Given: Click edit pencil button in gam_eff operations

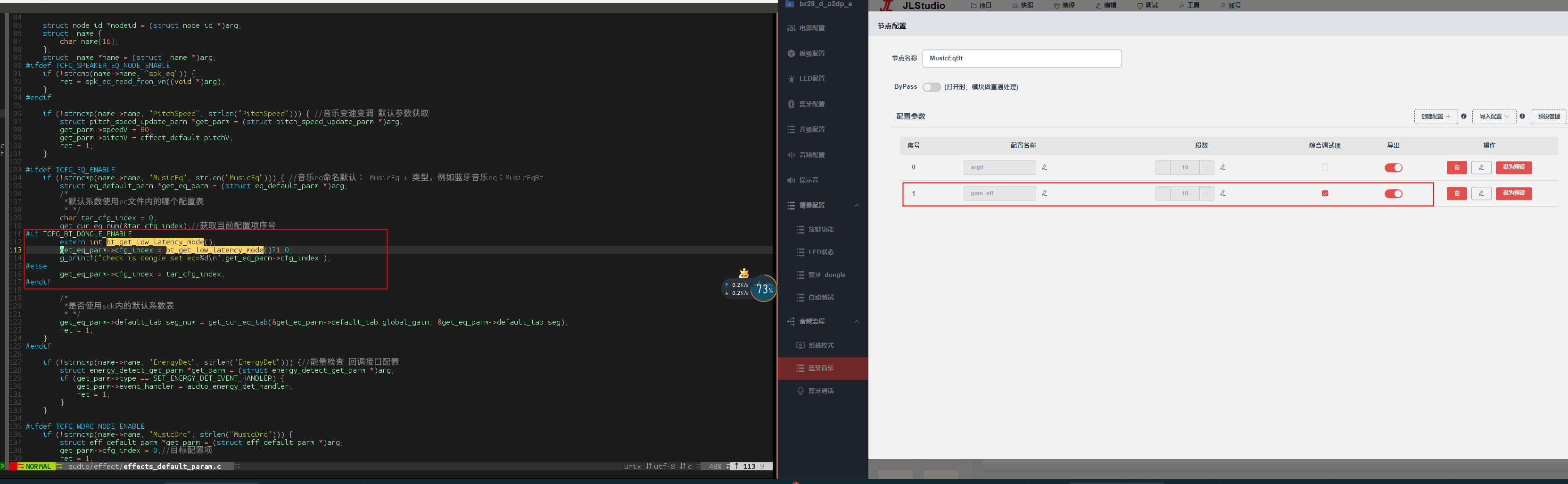Looking at the screenshot, I should tap(1481, 193).
